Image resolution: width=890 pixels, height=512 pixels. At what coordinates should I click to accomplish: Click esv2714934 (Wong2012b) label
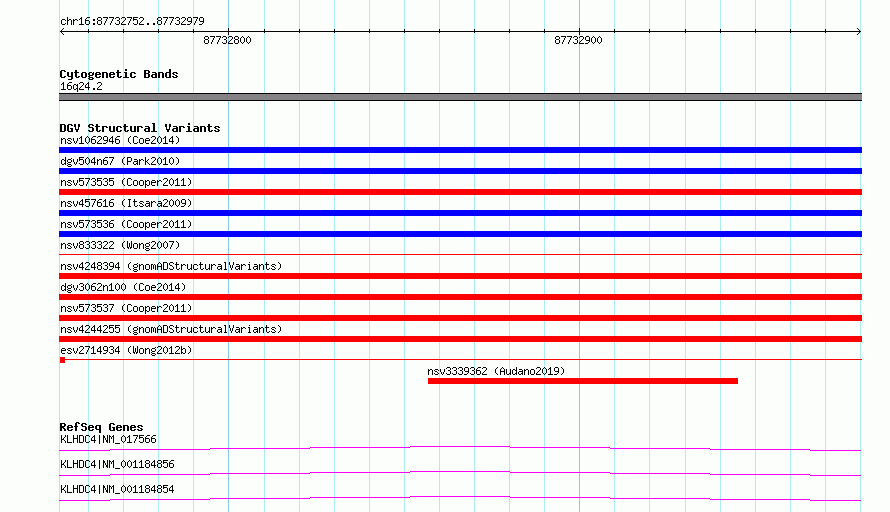click(126, 350)
